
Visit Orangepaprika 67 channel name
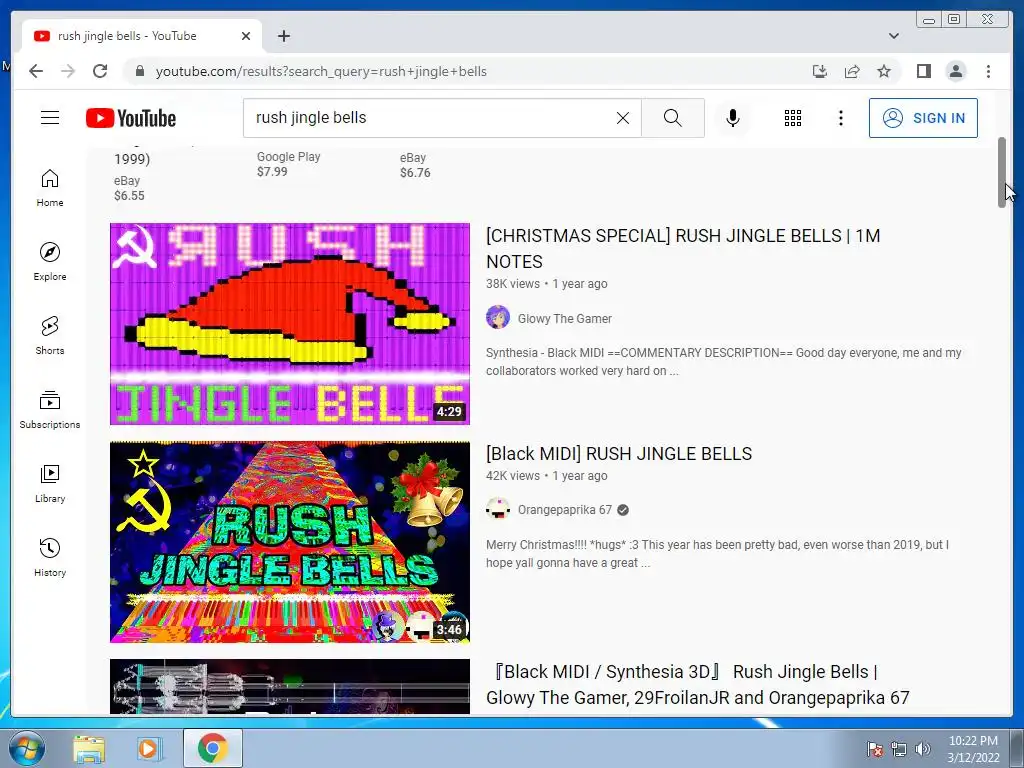(565, 510)
